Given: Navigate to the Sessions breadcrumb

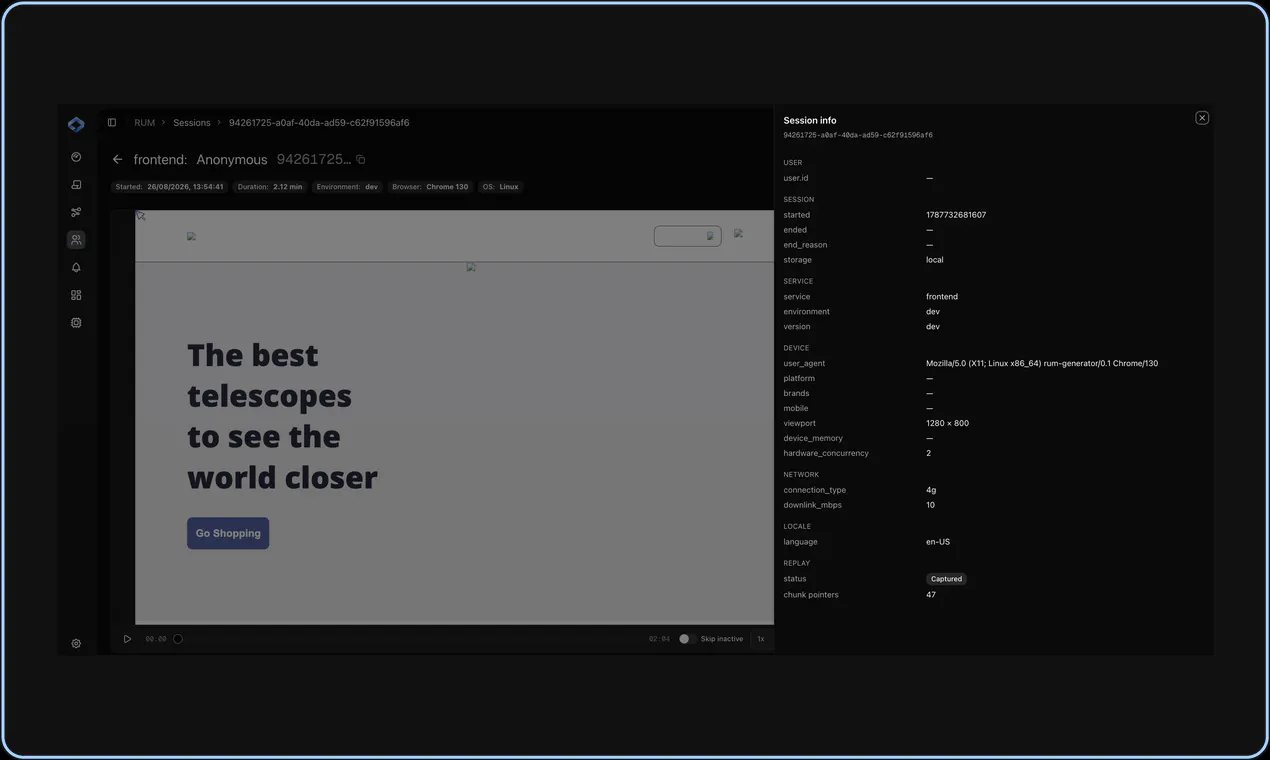Looking at the screenshot, I should pos(192,123).
